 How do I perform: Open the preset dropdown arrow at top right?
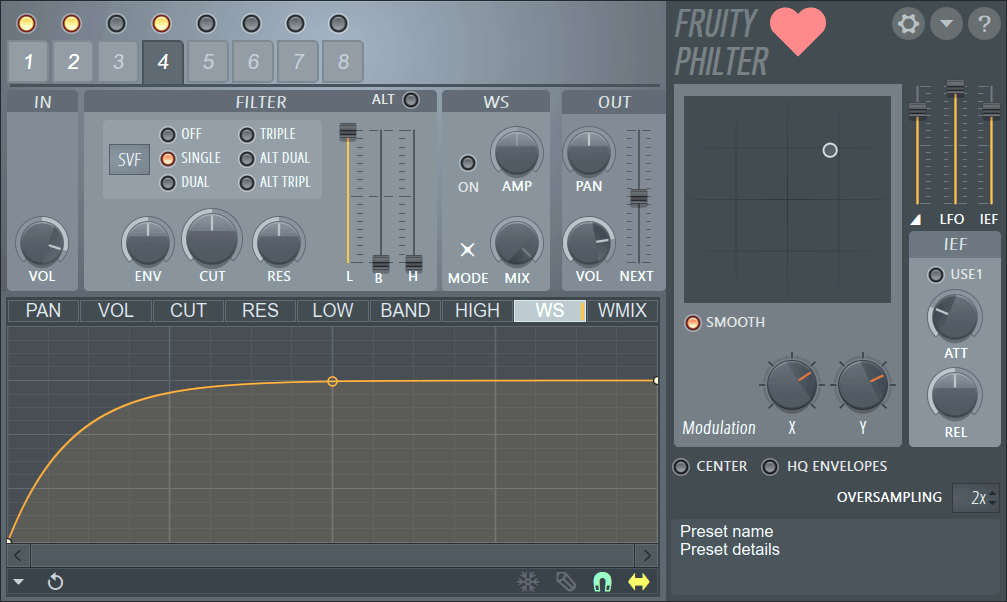[x=946, y=23]
